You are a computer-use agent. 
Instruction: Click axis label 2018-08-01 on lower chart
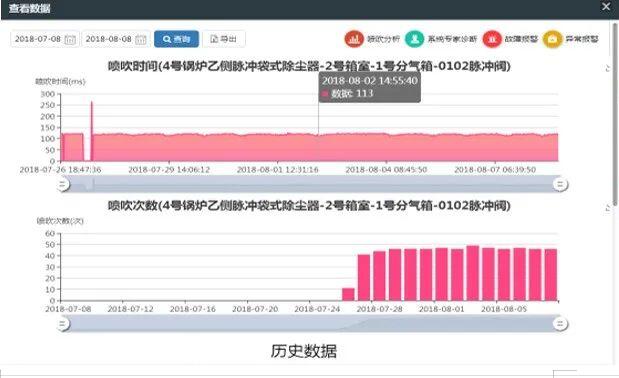click(441, 309)
